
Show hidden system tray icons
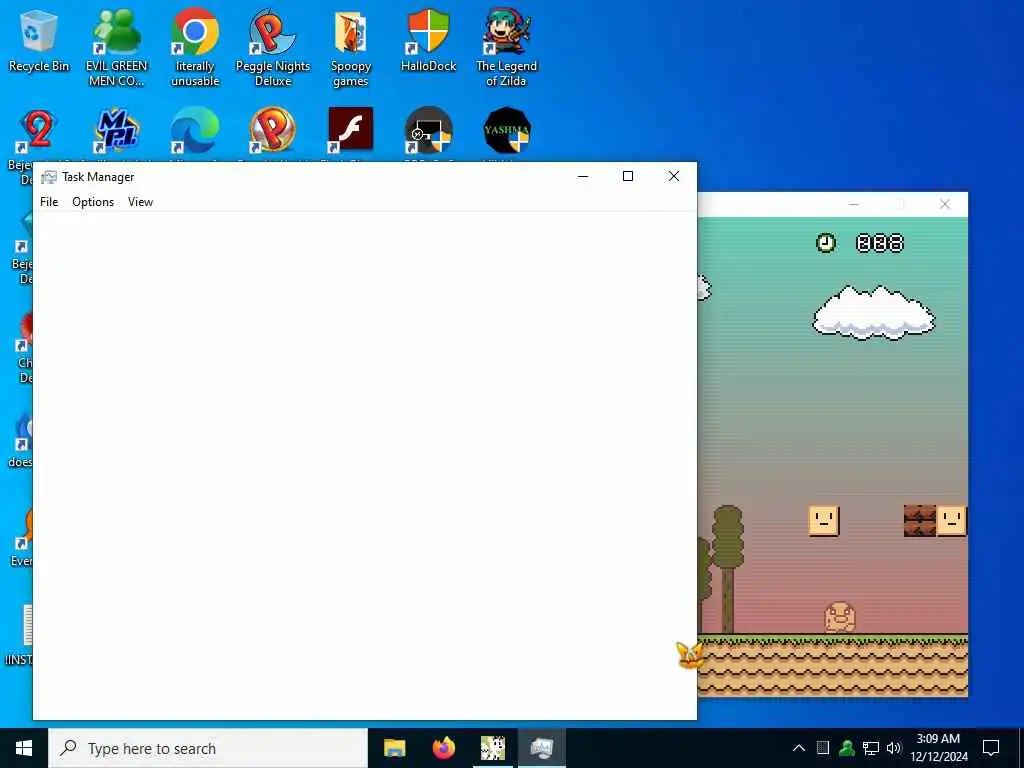click(799, 748)
